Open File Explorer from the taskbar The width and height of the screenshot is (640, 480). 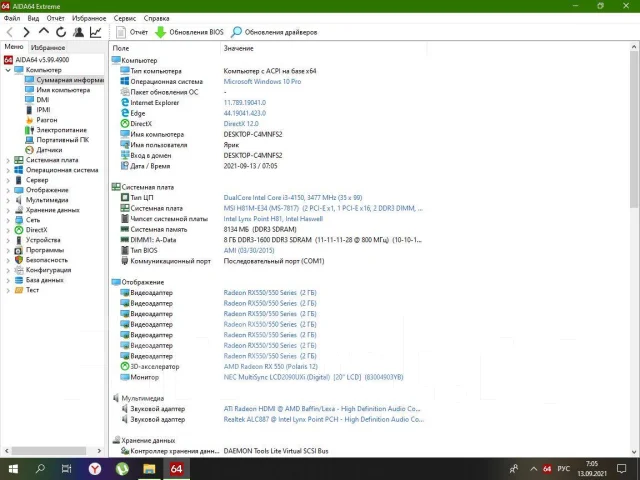149,469
